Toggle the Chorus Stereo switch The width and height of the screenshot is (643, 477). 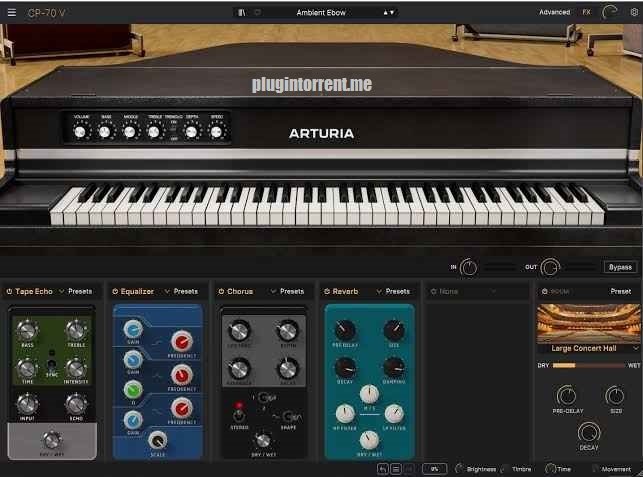pos(239,416)
